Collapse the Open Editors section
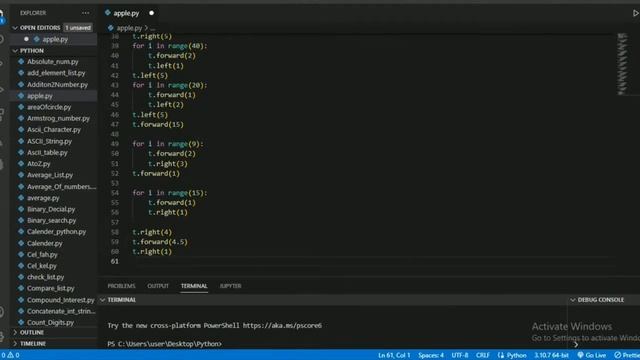This screenshot has height=360, width=640. [x=15, y=28]
